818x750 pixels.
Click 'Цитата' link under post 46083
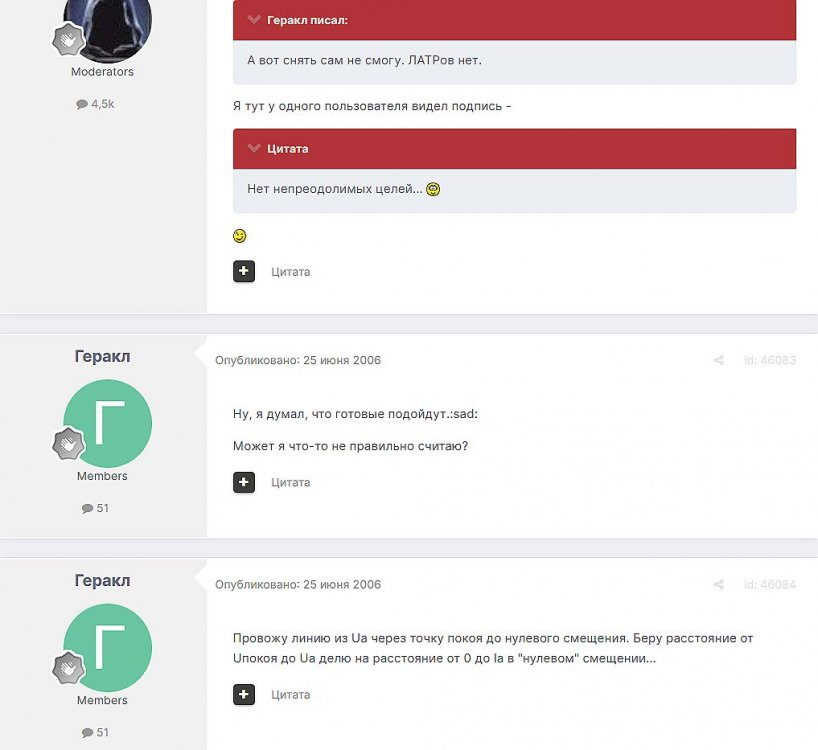[291, 482]
